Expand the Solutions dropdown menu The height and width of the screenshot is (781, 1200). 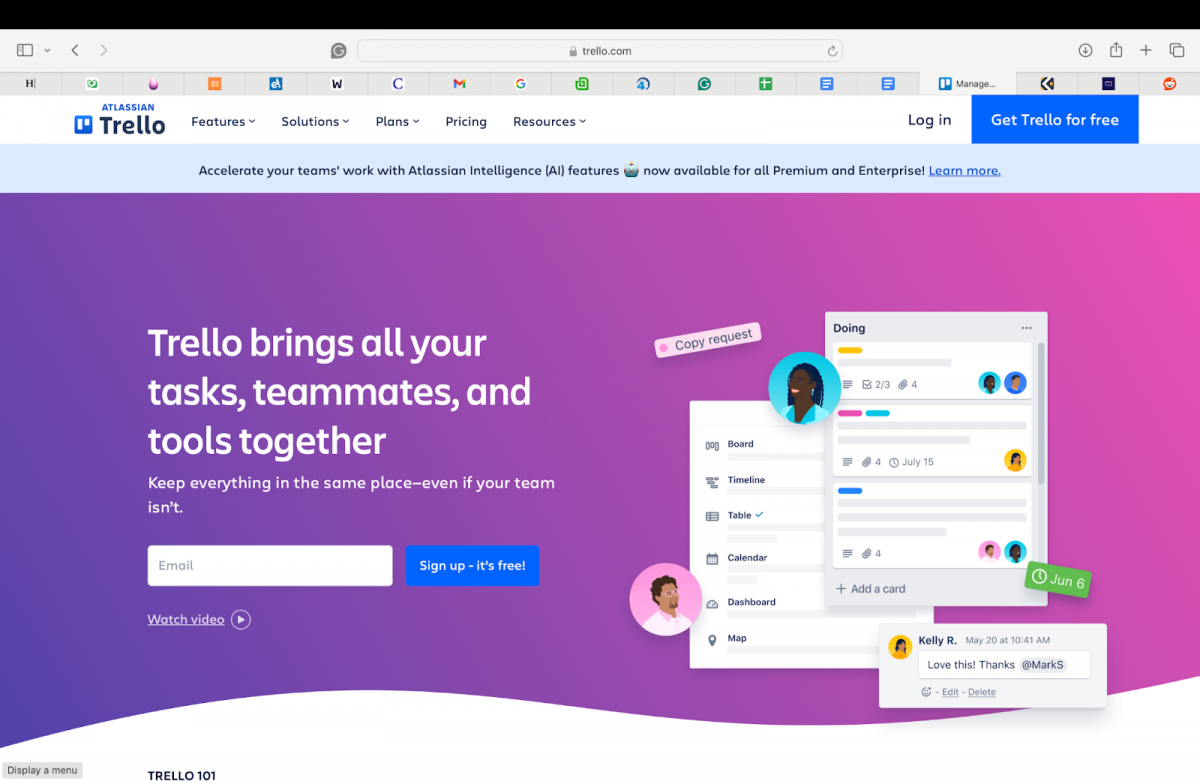(x=315, y=121)
